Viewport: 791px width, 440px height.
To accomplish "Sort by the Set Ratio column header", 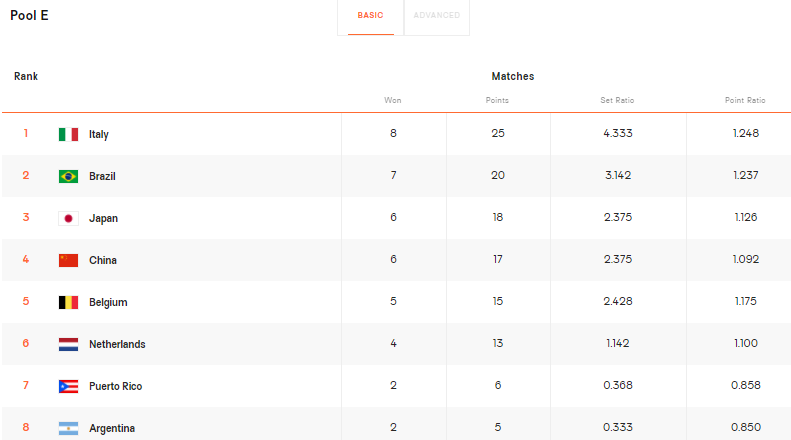I will pyautogui.click(x=617, y=100).
